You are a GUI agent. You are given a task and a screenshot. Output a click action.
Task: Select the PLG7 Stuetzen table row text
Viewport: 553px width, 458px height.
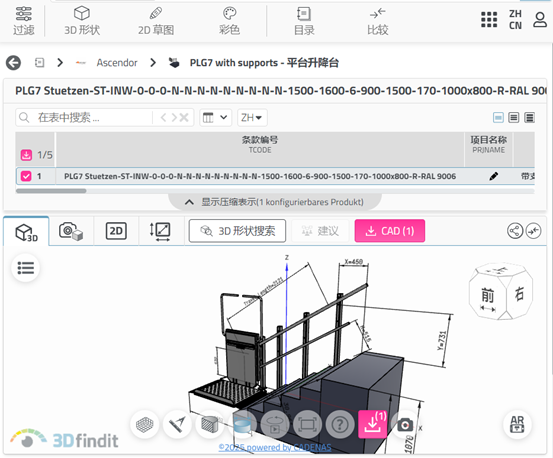[x=260, y=176]
